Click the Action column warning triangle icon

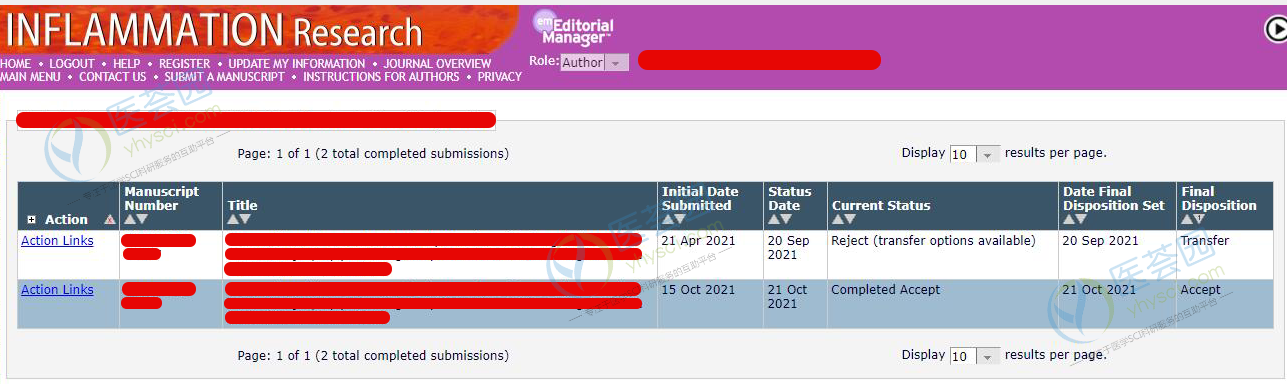pos(110,220)
